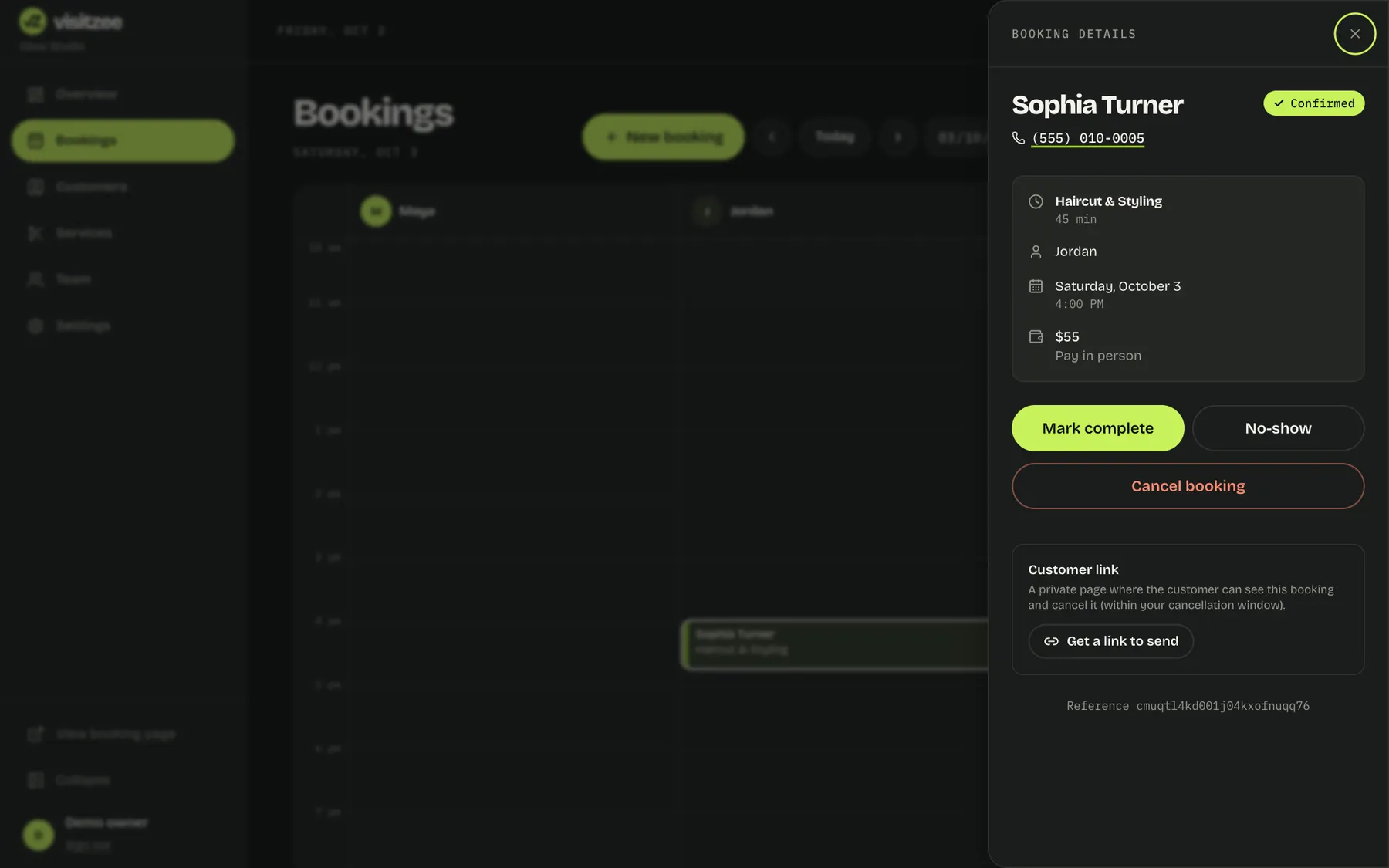
Task: Cancel booking for Sophia Turner
Action: pos(1188,486)
